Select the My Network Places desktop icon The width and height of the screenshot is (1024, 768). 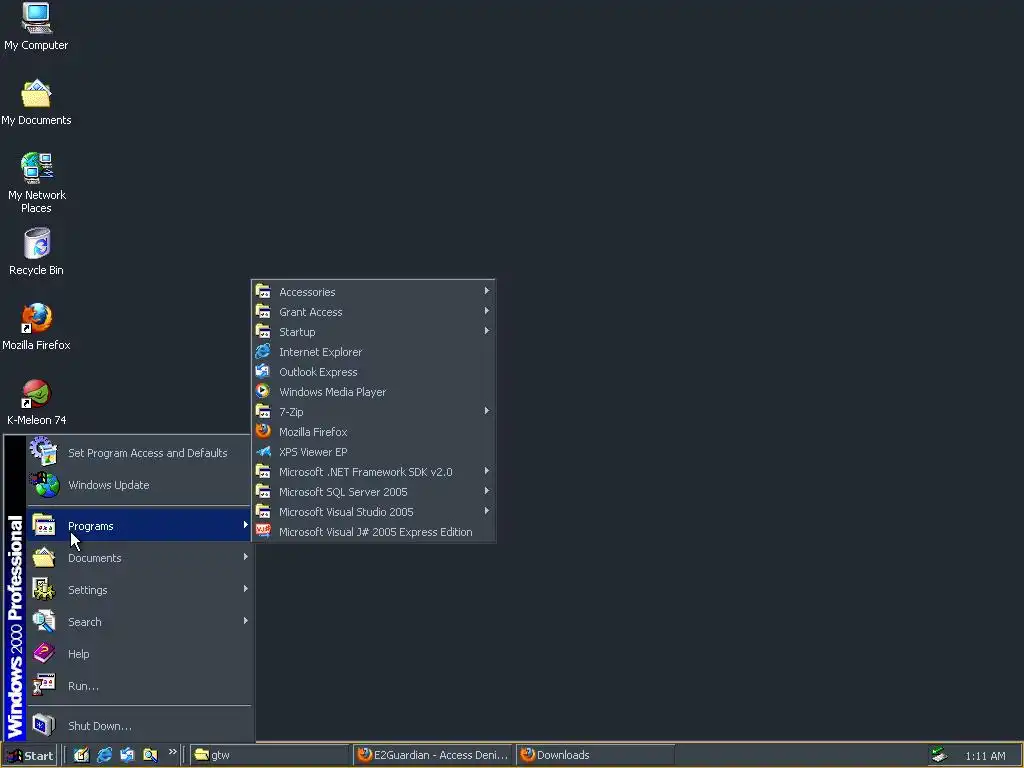click(36, 182)
